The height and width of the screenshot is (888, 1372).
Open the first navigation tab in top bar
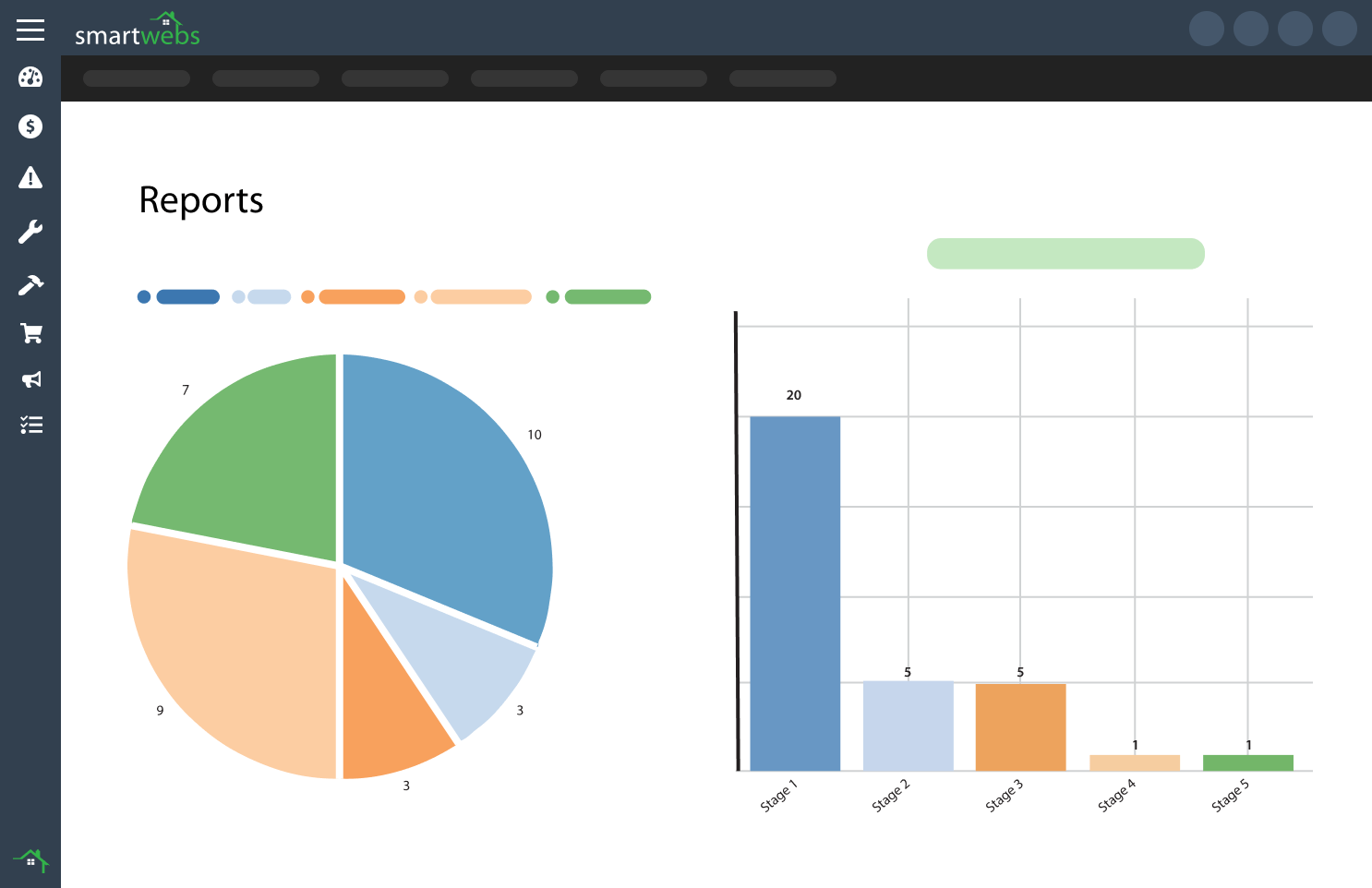pyautogui.click(x=136, y=78)
